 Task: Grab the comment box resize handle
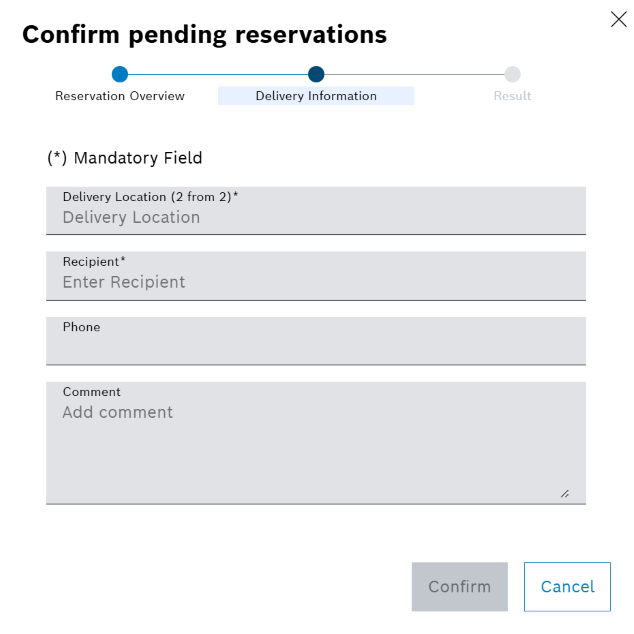(564, 493)
